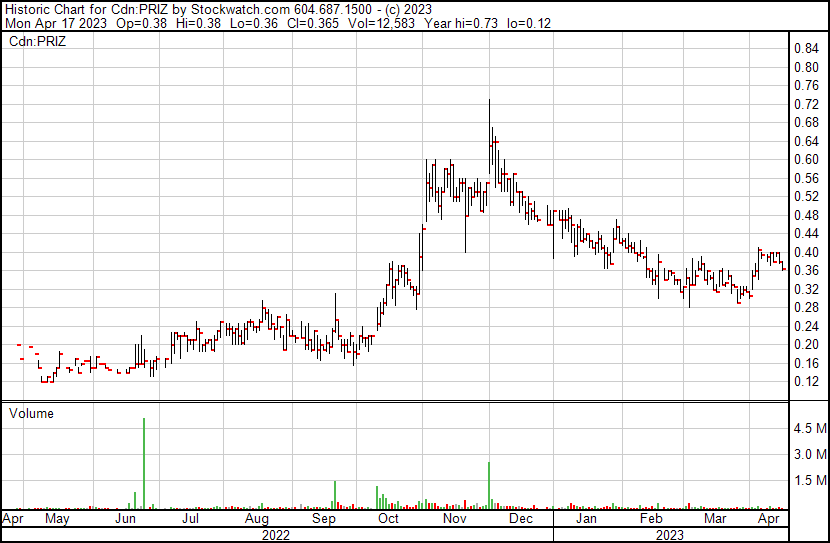
Task: Click the Volume panel label
Action: tap(31, 413)
